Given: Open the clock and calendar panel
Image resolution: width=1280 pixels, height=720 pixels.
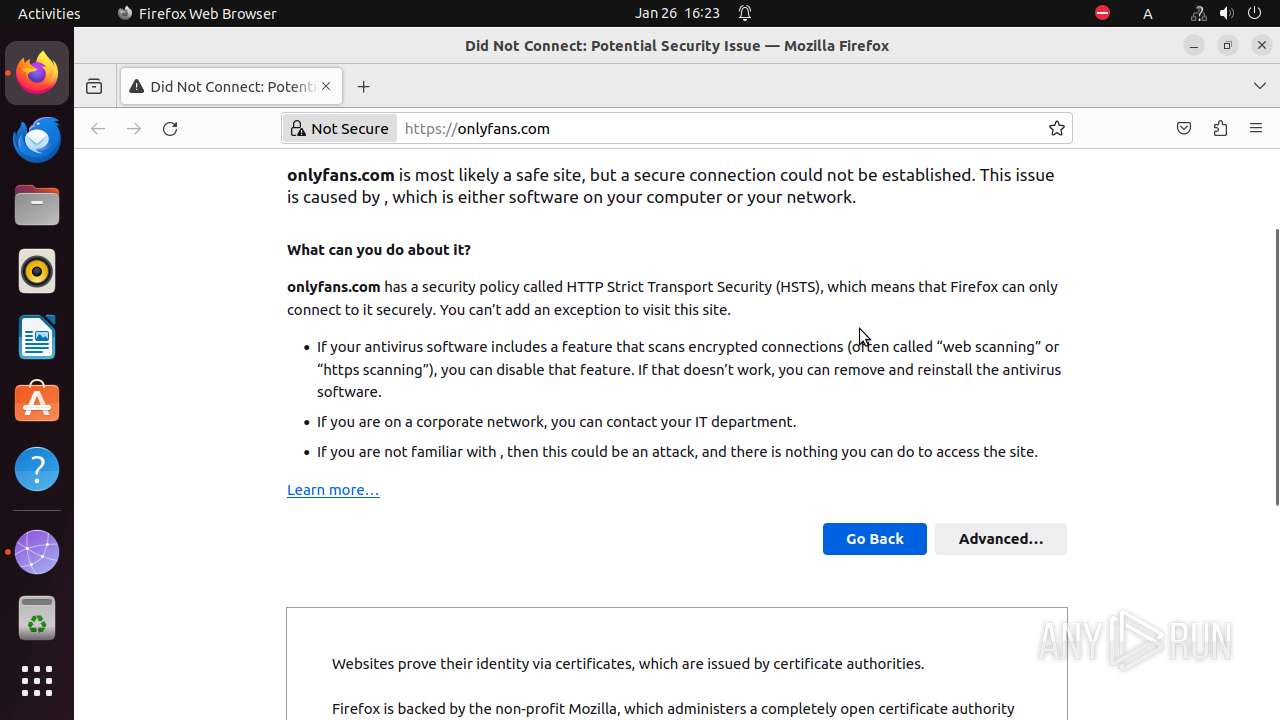Looking at the screenshot, I should pyautogui.click(x=677, y=13).
